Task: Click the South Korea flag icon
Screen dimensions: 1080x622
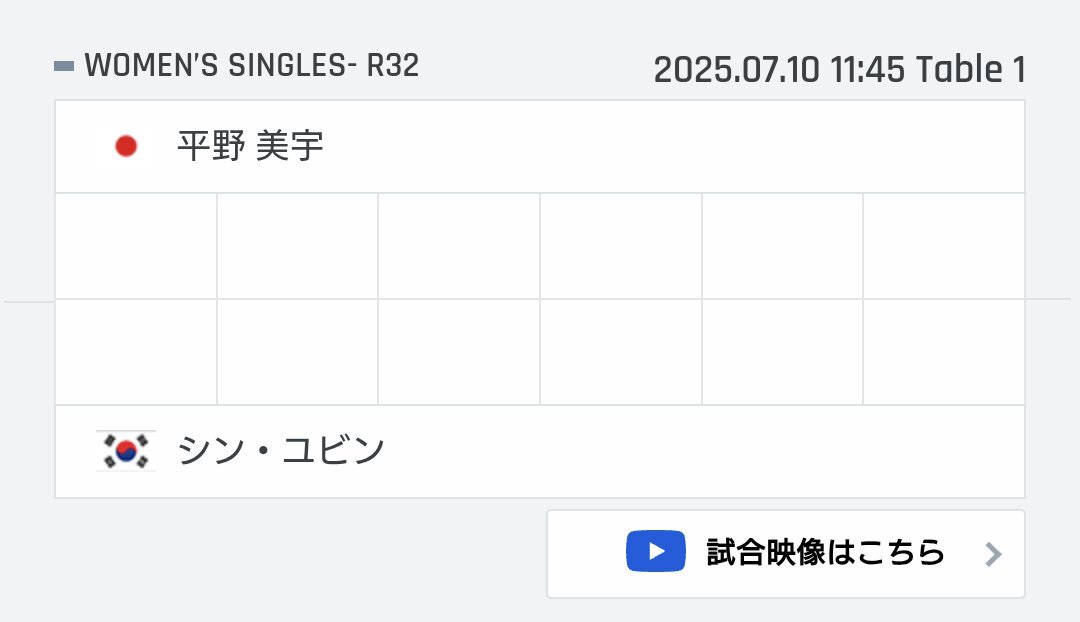Action: point(126,451)
